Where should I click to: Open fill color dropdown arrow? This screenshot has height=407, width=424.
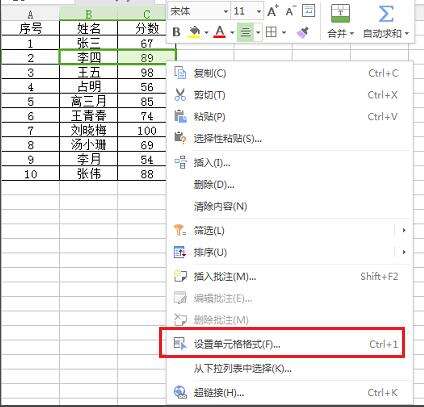(206, 33)
